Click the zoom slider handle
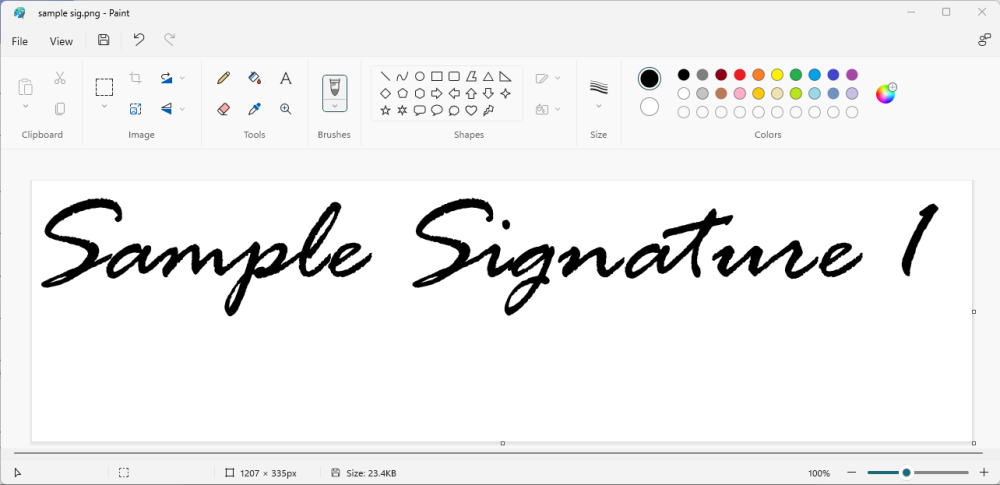Viewport: 1000px width, 485px height. pos(906,473)
